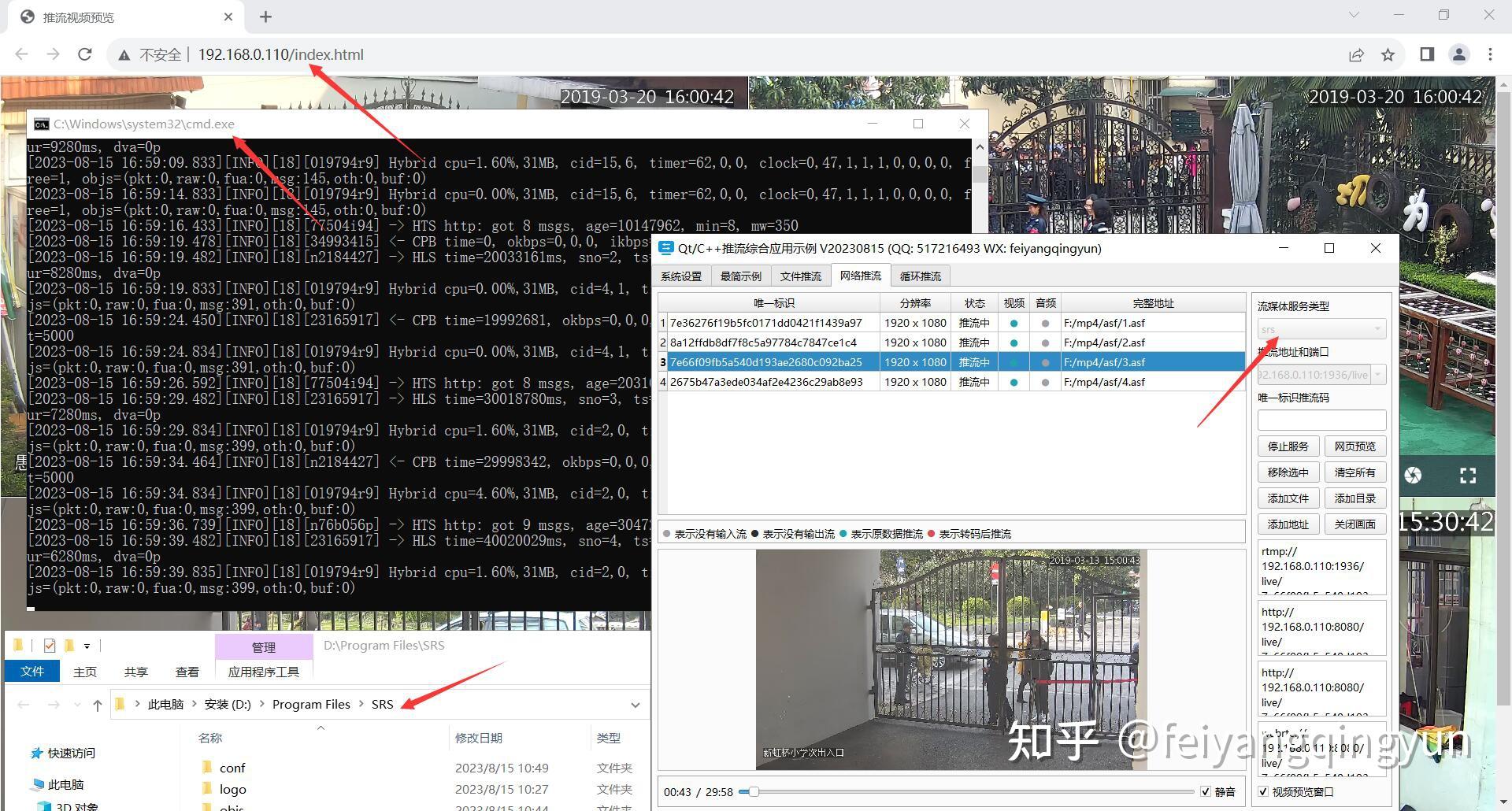The image size is (1512, 811).
Task: Click 添加文件 to add a file
Action: pyautogui.click(x=1288, y=498)
